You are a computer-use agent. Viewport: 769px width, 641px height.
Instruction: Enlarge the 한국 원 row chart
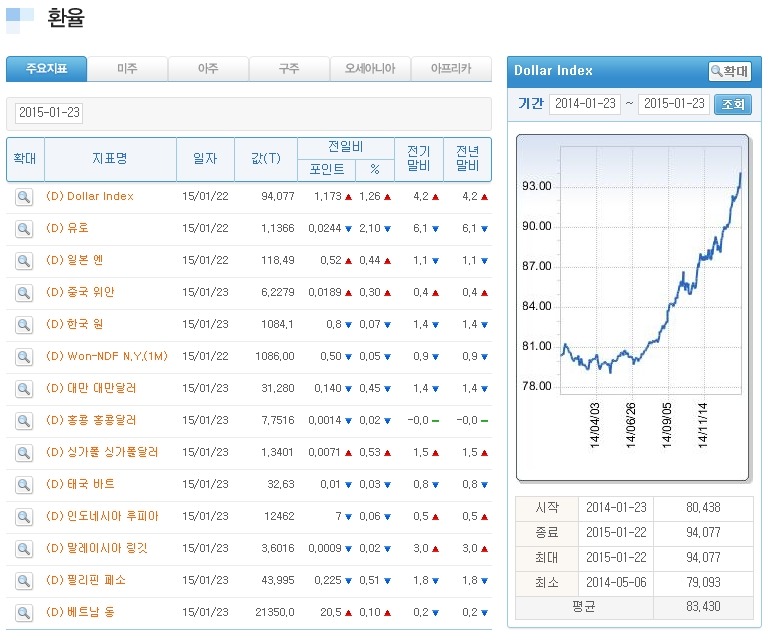coord(24,325)
